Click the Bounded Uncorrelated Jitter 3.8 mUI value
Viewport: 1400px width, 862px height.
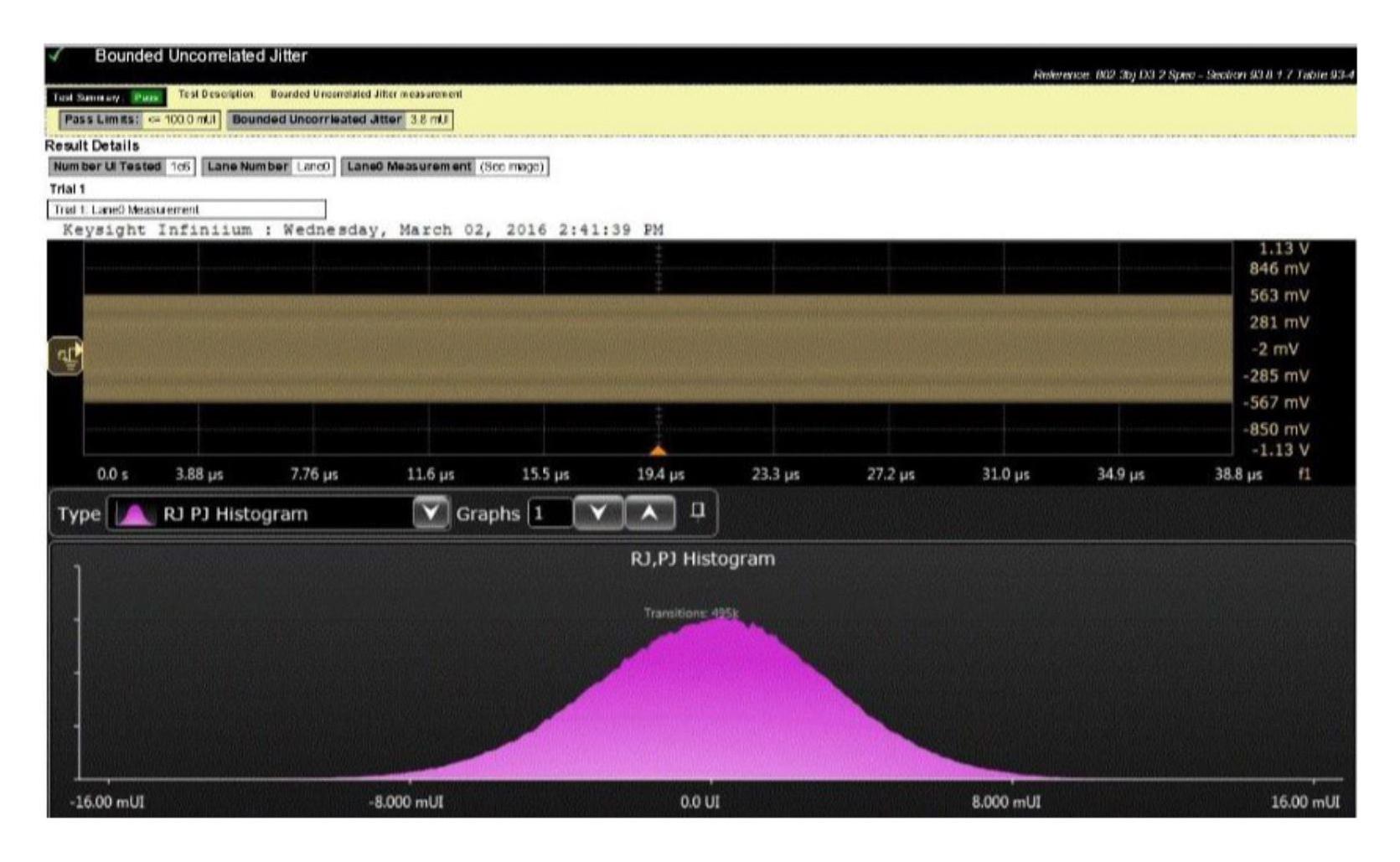[428, 120]
